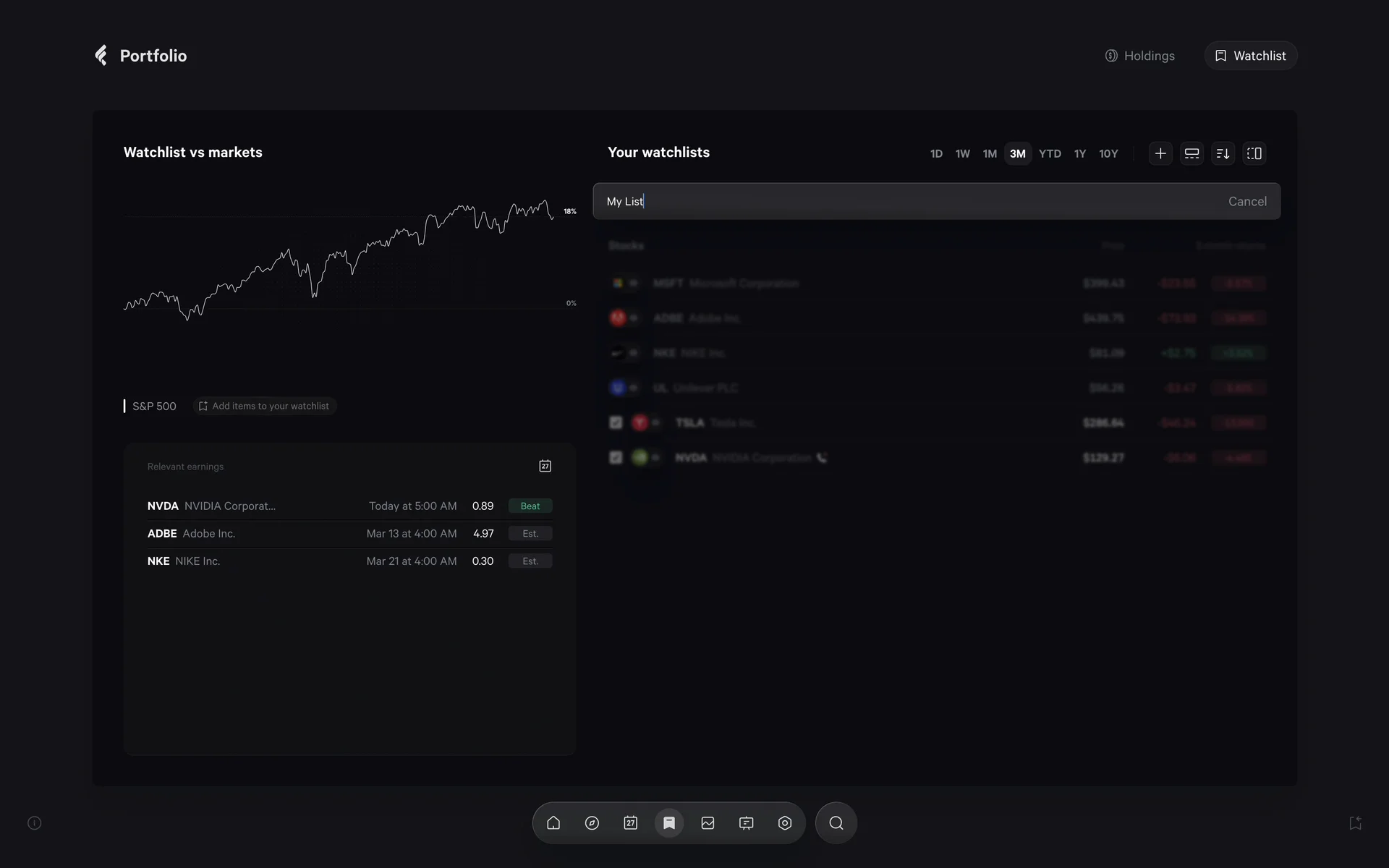This screenshot has height=868, width=1389.
Task: Click Add items to your watchlist
Action: point(264,406)
